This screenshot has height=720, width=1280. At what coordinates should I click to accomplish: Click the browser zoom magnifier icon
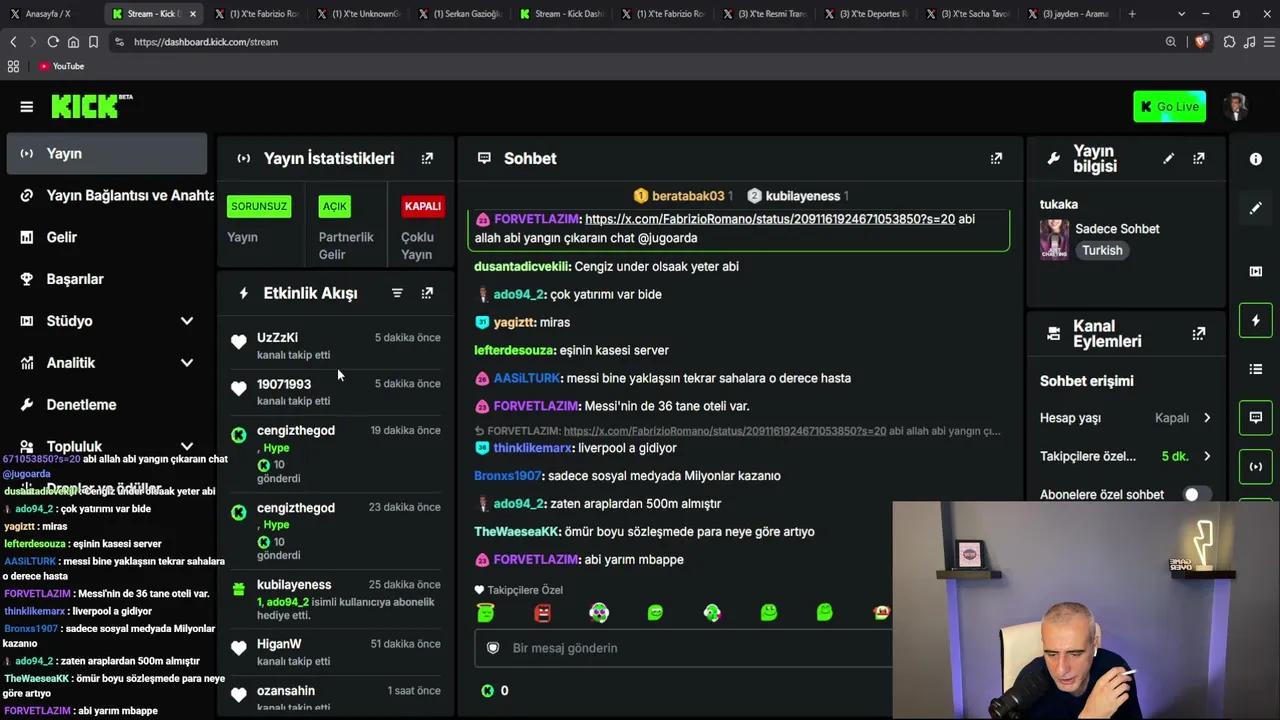(1171, 42)
